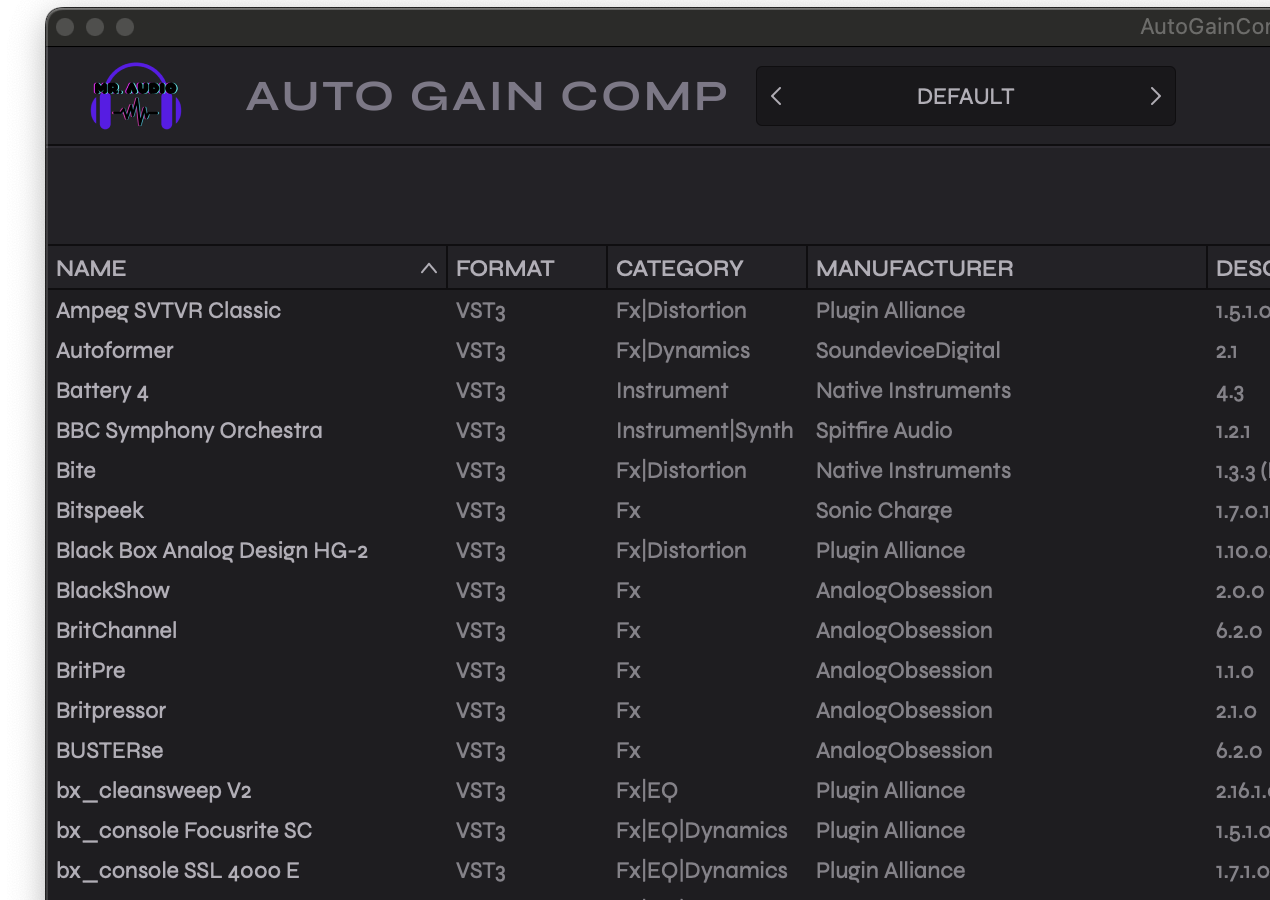The height and width of the screenshot is (900, 1270).
Task: Sort plugins by the MANUFACTURER column
Action: click(914, 267)
